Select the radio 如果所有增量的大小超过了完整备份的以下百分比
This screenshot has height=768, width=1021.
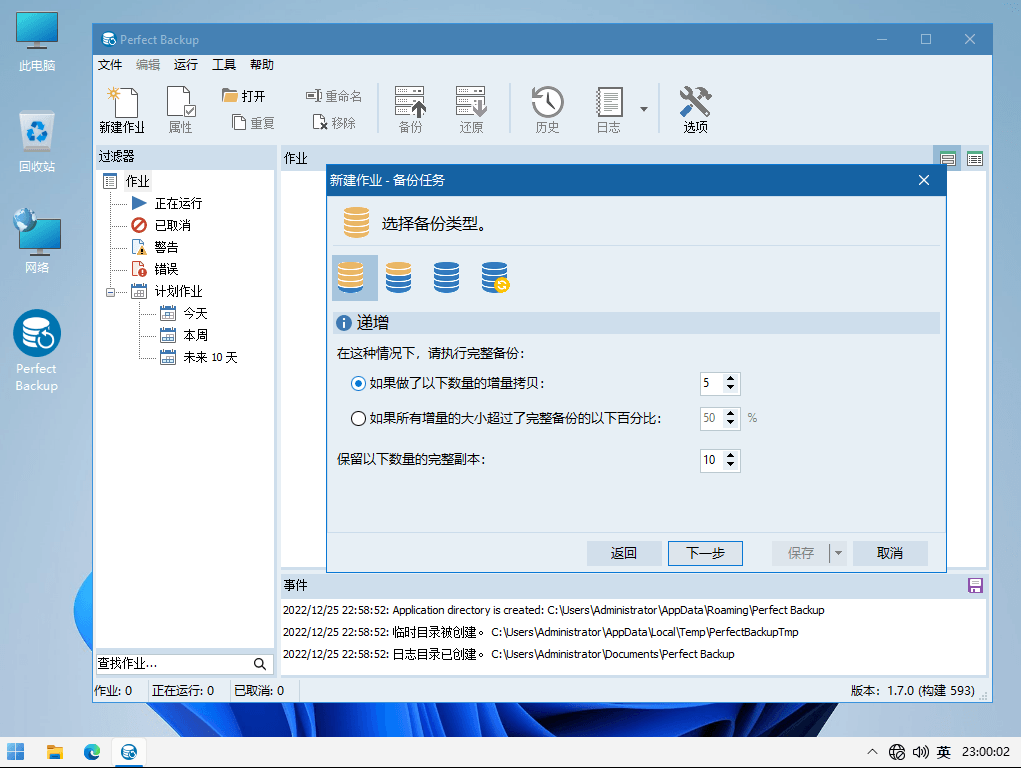[358, 418]
